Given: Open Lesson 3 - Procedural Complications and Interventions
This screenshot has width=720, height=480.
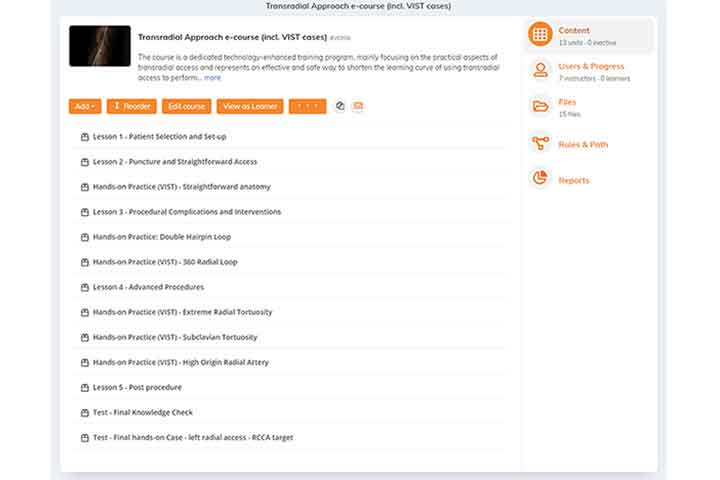Looking at the screenshot, I should pyautogui.click(x=187, y=212).
